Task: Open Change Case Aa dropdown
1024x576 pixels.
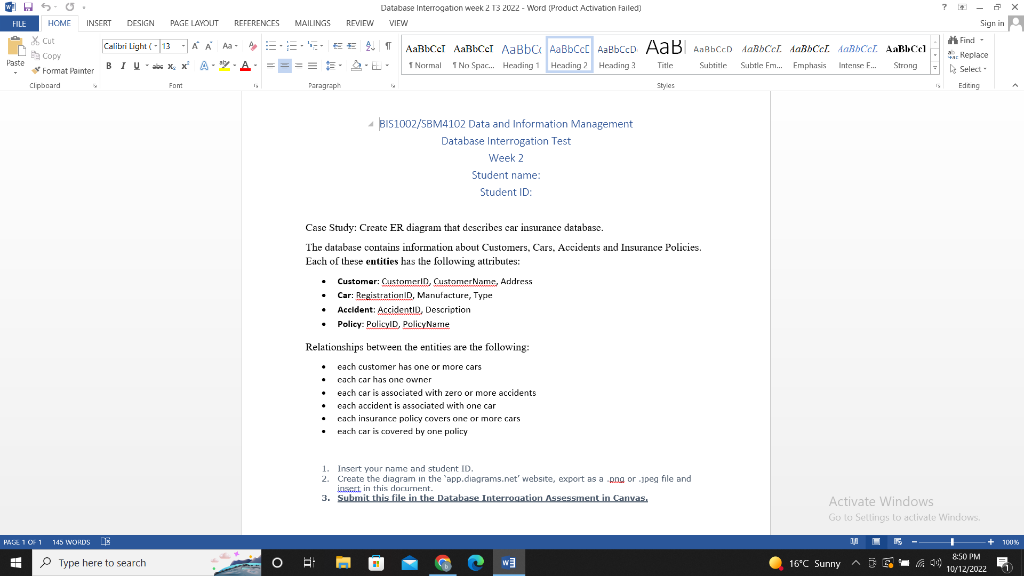Action: [229, 46]
